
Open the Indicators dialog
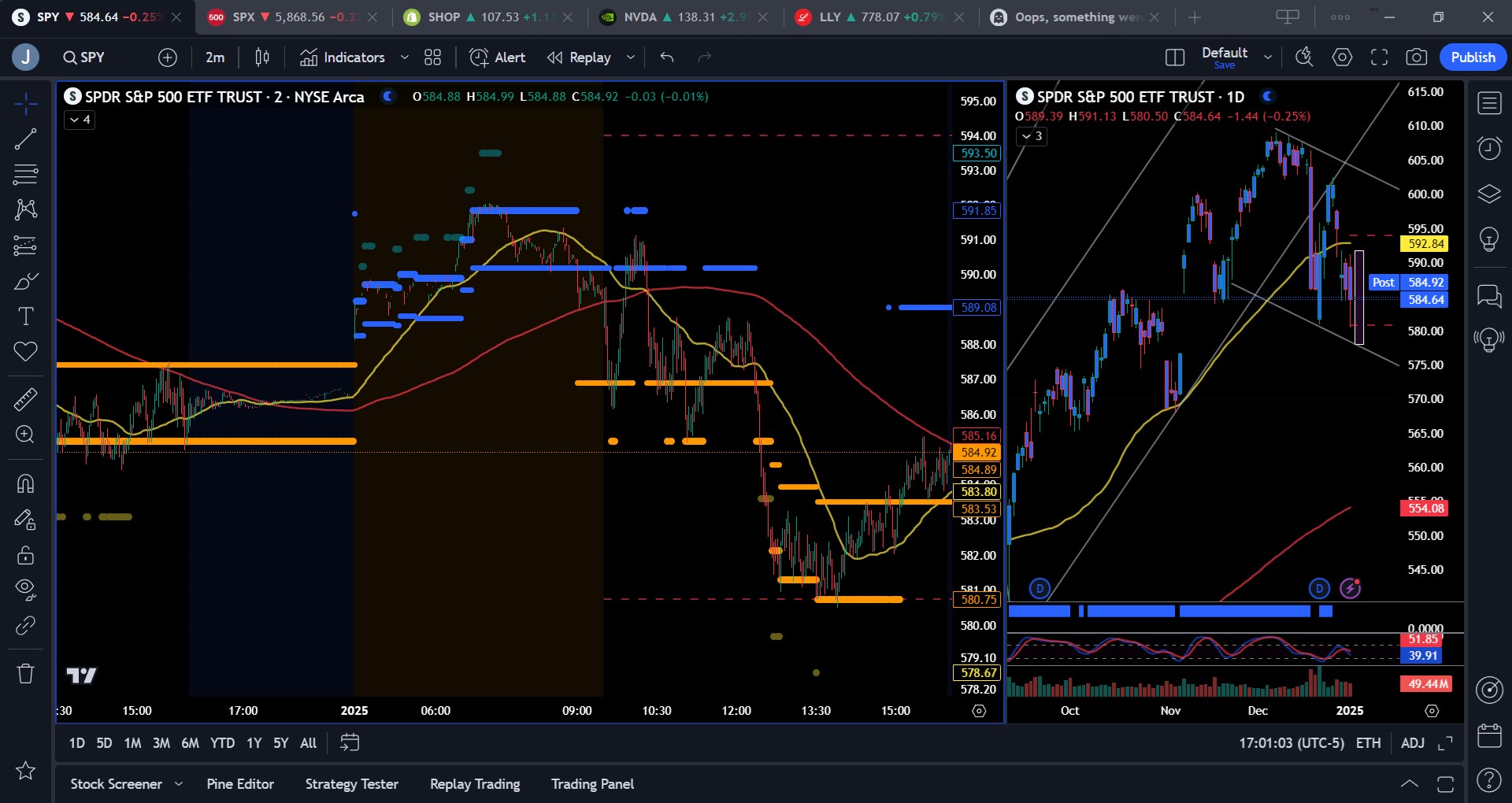[343, 57]
